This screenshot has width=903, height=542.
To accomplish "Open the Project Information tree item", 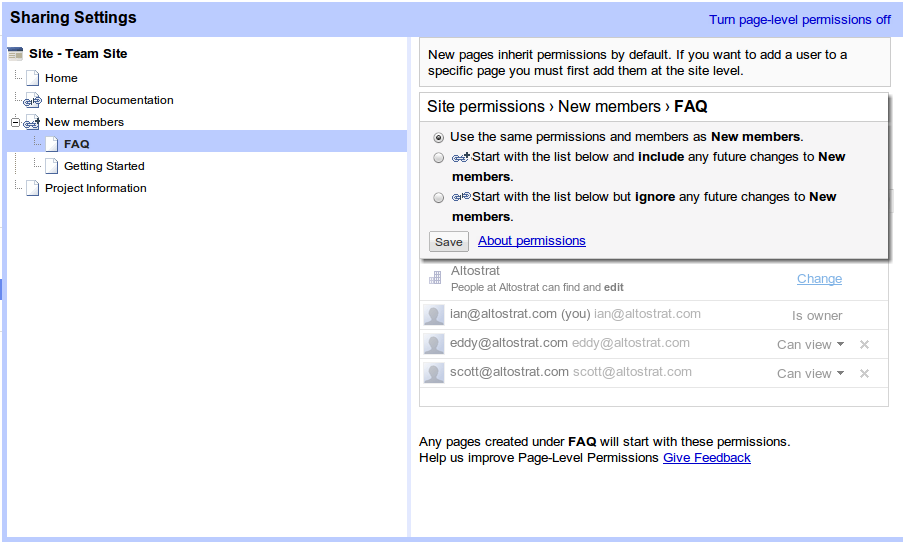I will (95, 188).
